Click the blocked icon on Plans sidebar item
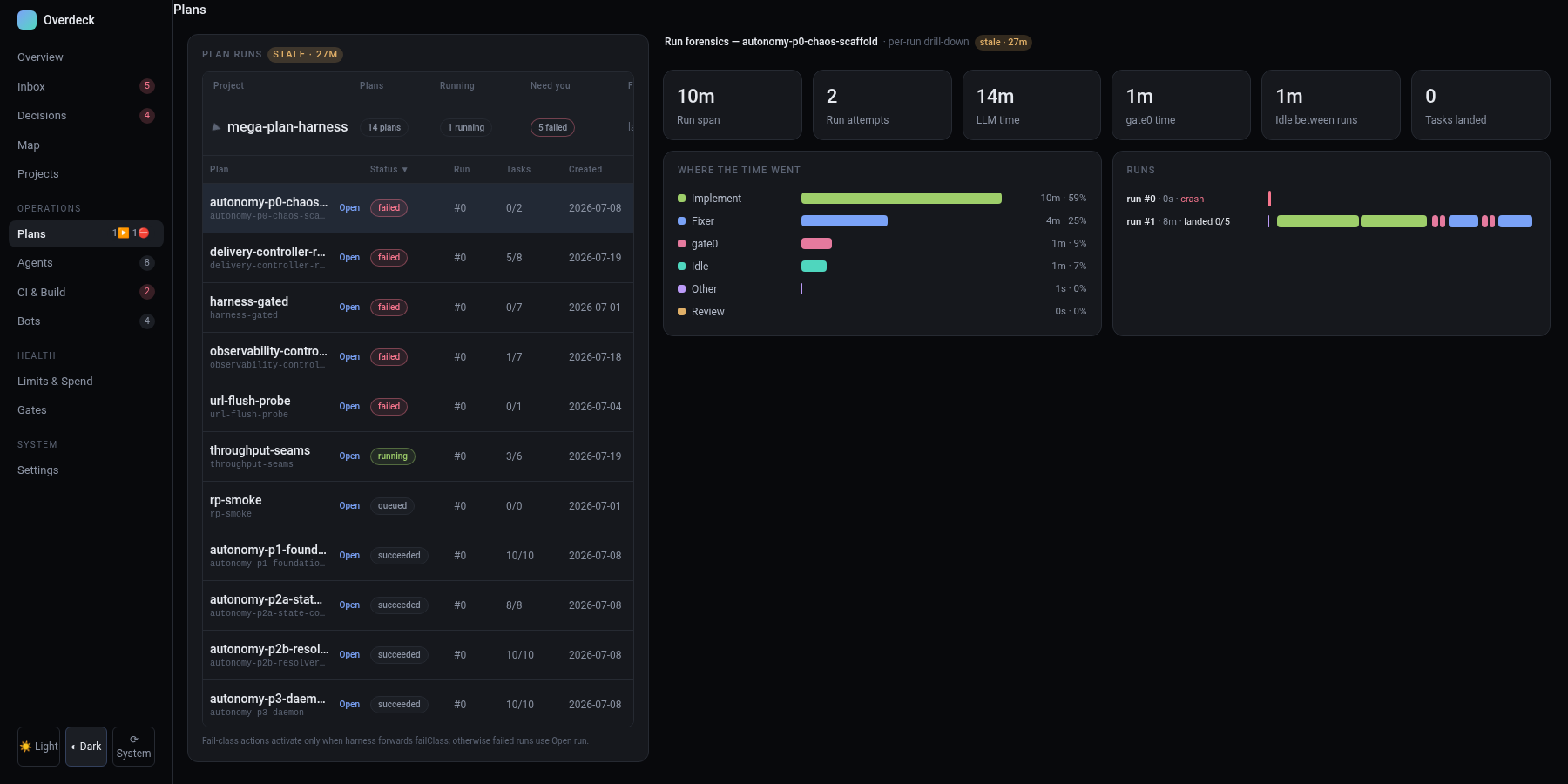 144,233
